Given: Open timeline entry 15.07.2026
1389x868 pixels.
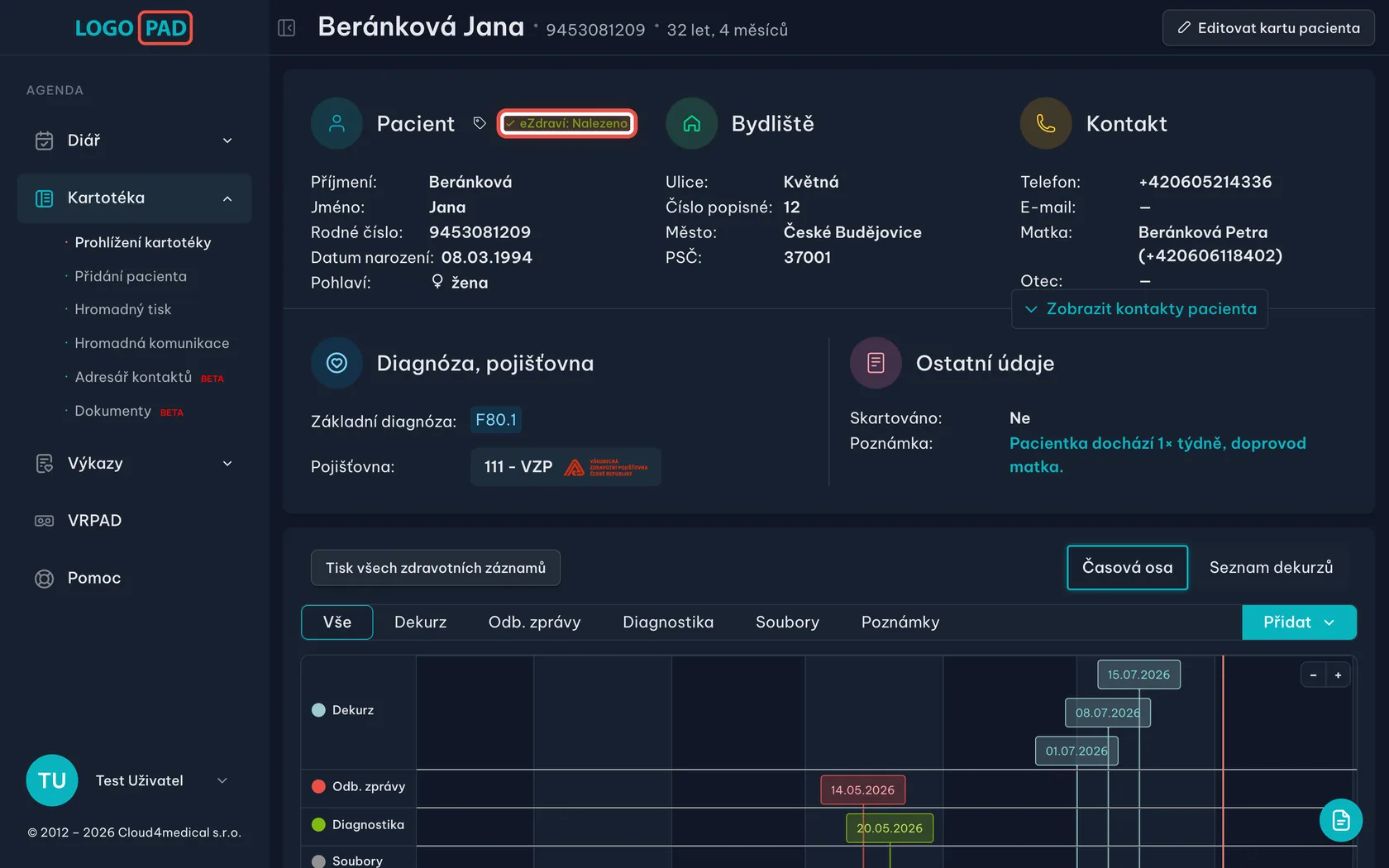Looking at the screenshot, I should 1138,675.
